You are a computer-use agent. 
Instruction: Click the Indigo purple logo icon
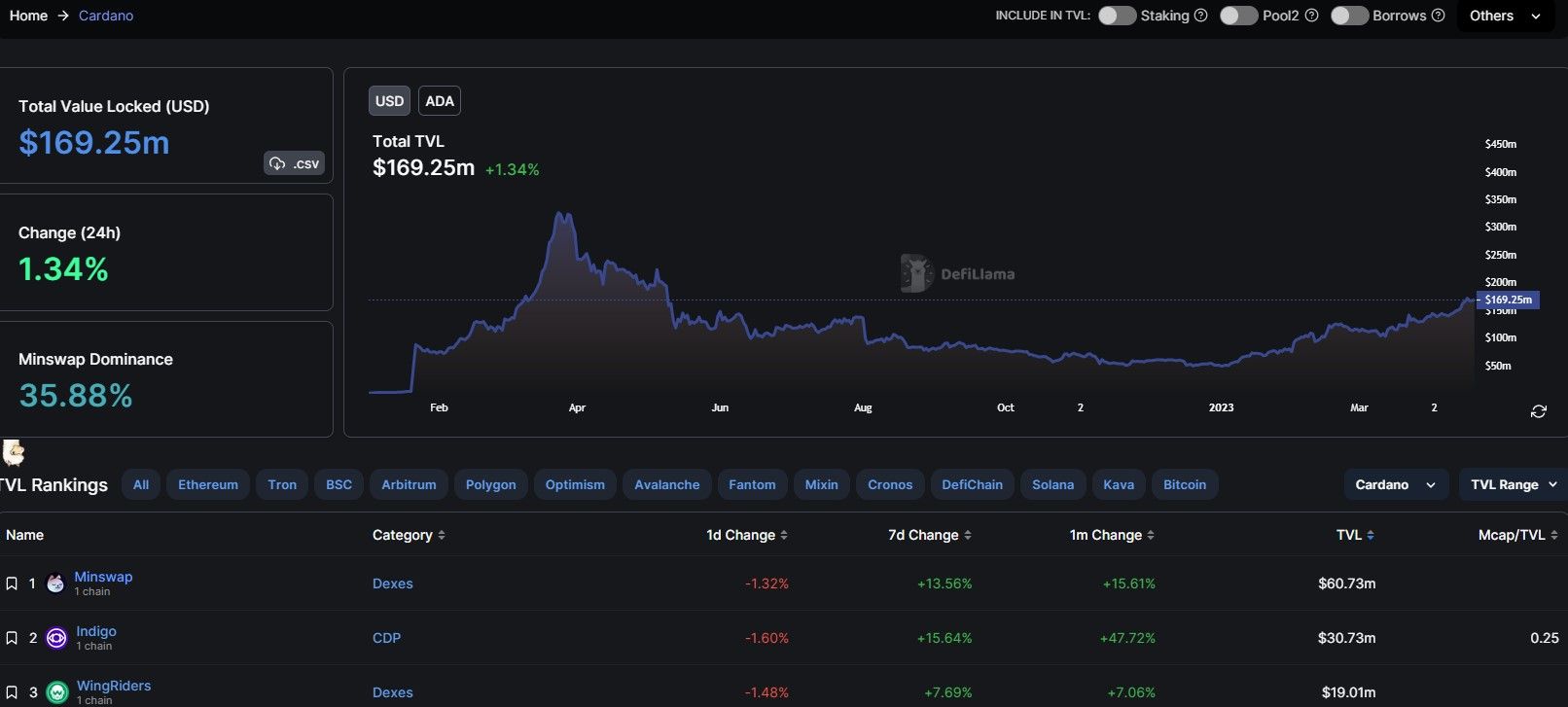(56, 638)
